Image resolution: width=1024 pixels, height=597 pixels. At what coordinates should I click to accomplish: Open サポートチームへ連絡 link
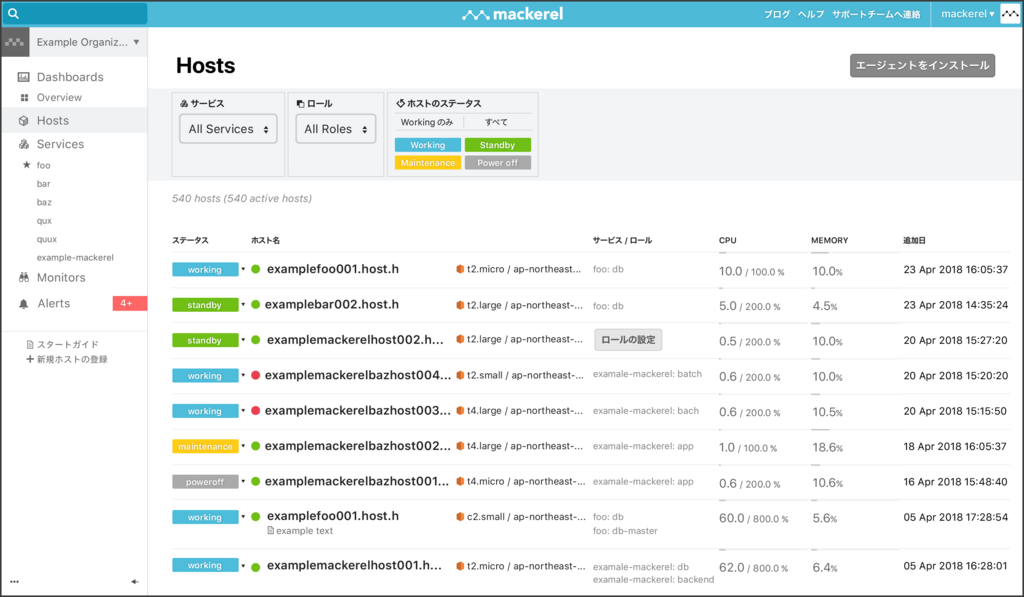point(876,14)
